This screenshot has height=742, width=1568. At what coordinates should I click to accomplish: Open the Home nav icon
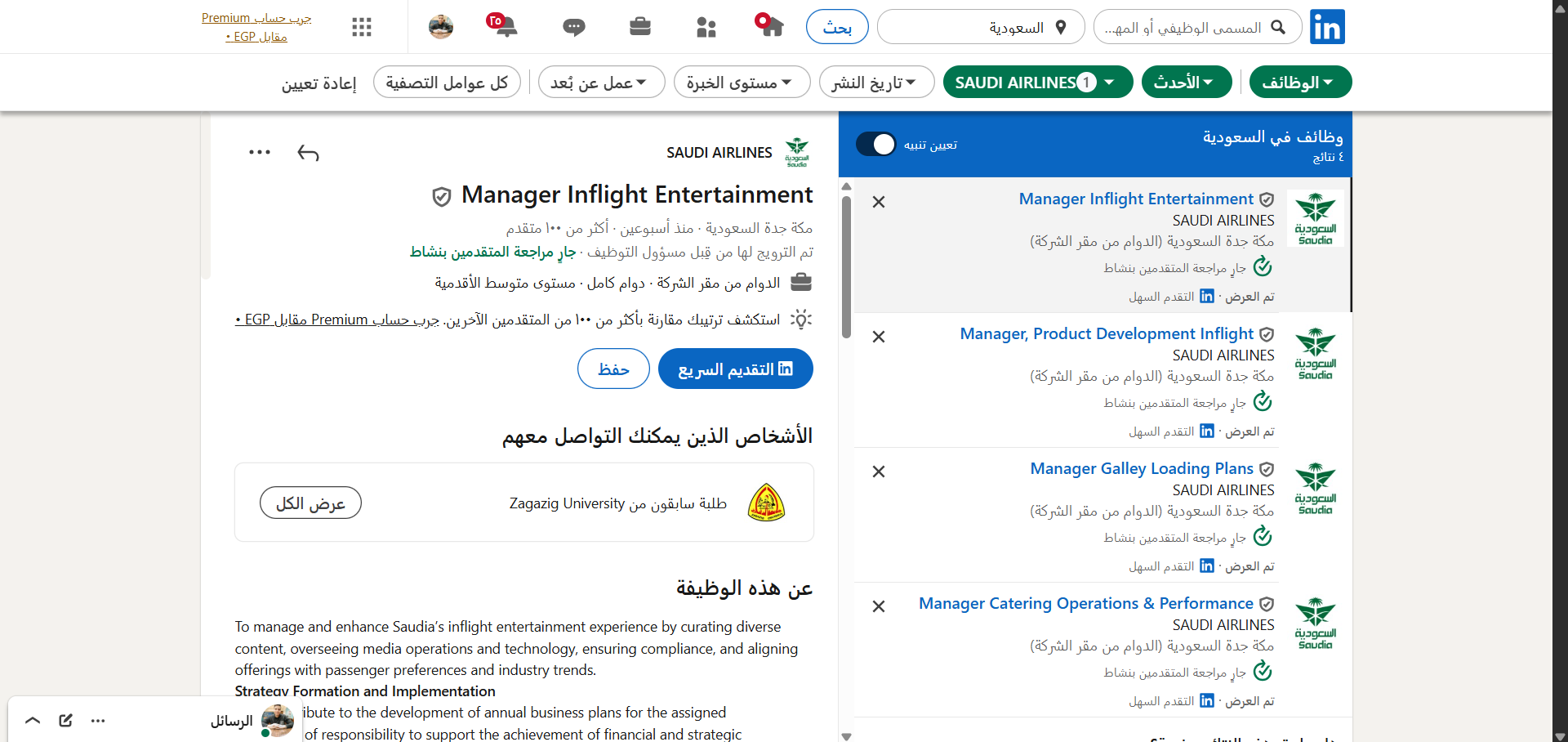(x=769, y=25)
